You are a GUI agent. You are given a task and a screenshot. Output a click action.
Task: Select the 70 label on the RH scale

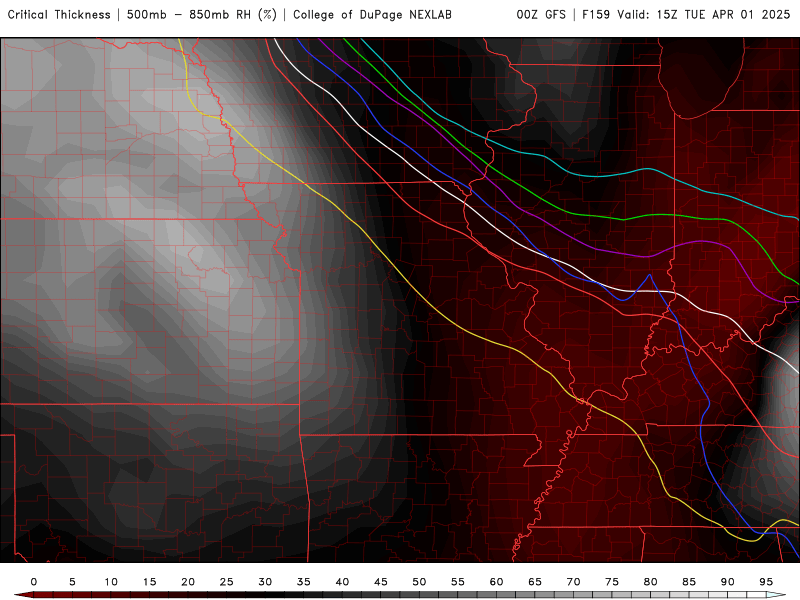click(x=573, y=582)
